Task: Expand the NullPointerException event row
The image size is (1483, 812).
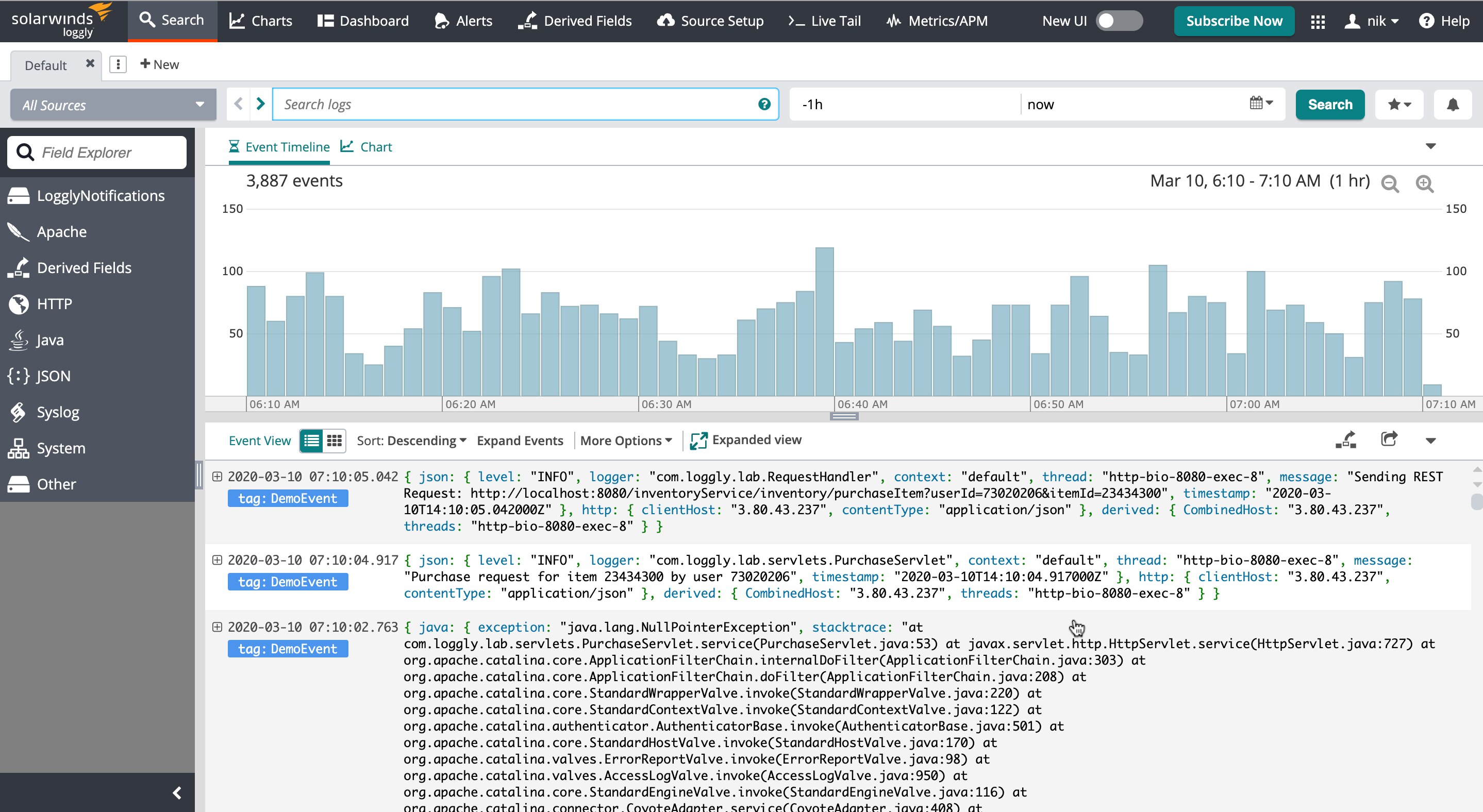Action: (x=217, y=627)
